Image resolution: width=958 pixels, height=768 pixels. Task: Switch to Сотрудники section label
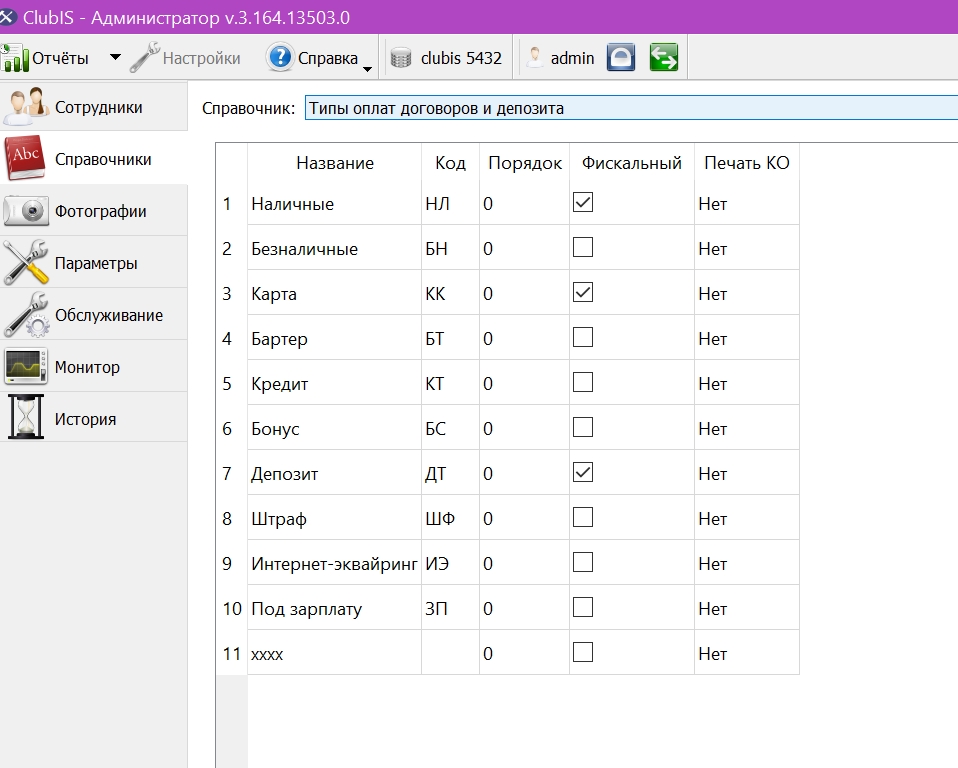tap(98, 108)
